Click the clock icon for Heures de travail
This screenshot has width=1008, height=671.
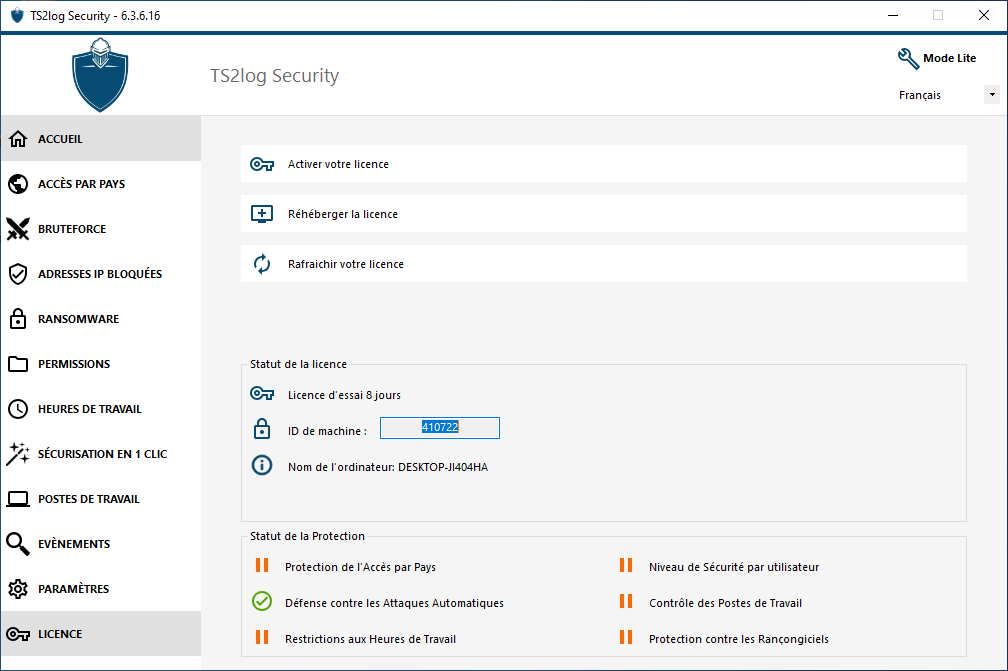pyautogui.click(x=18, y=409)
